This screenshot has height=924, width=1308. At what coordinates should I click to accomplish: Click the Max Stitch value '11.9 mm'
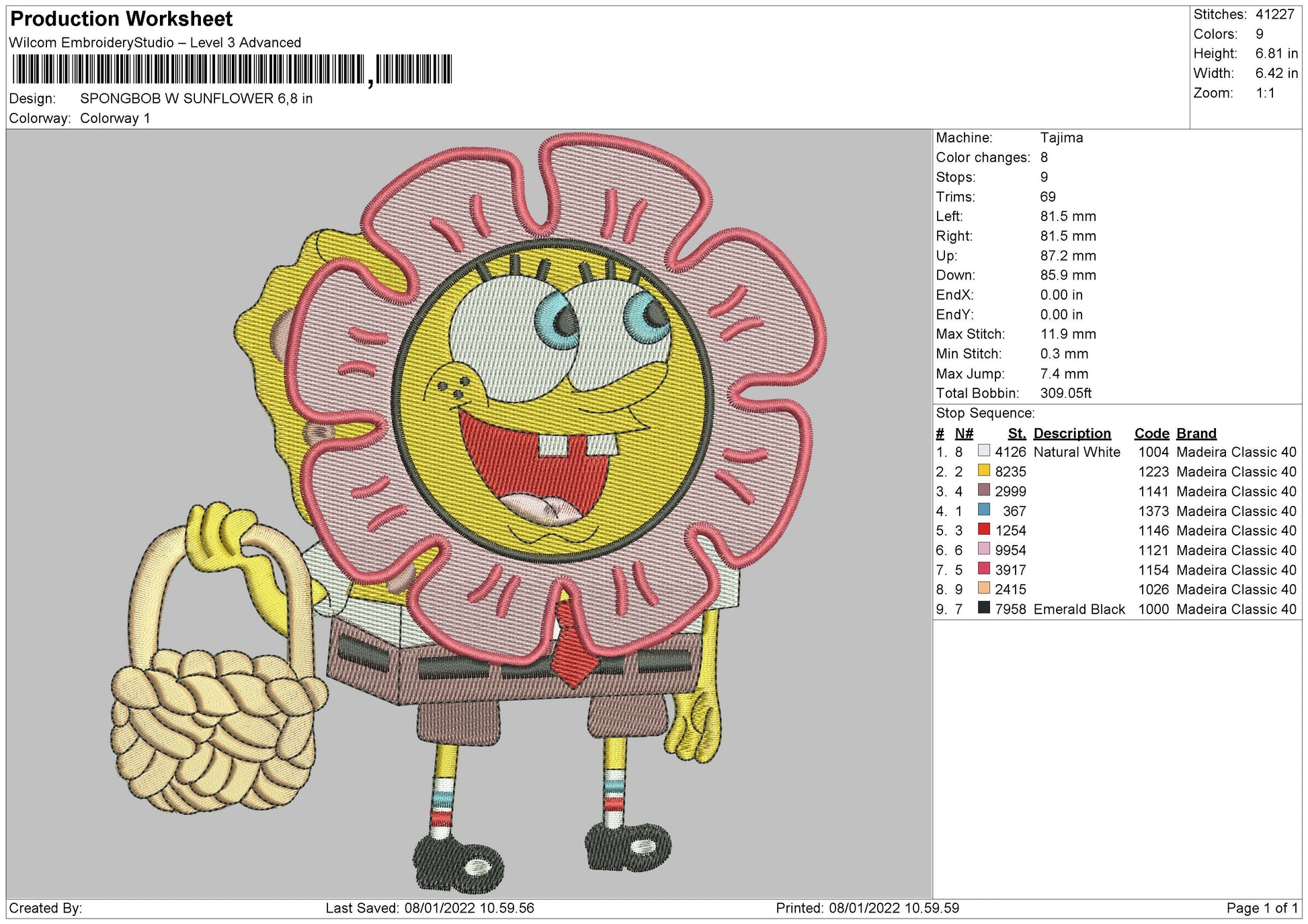(1068, 334)
